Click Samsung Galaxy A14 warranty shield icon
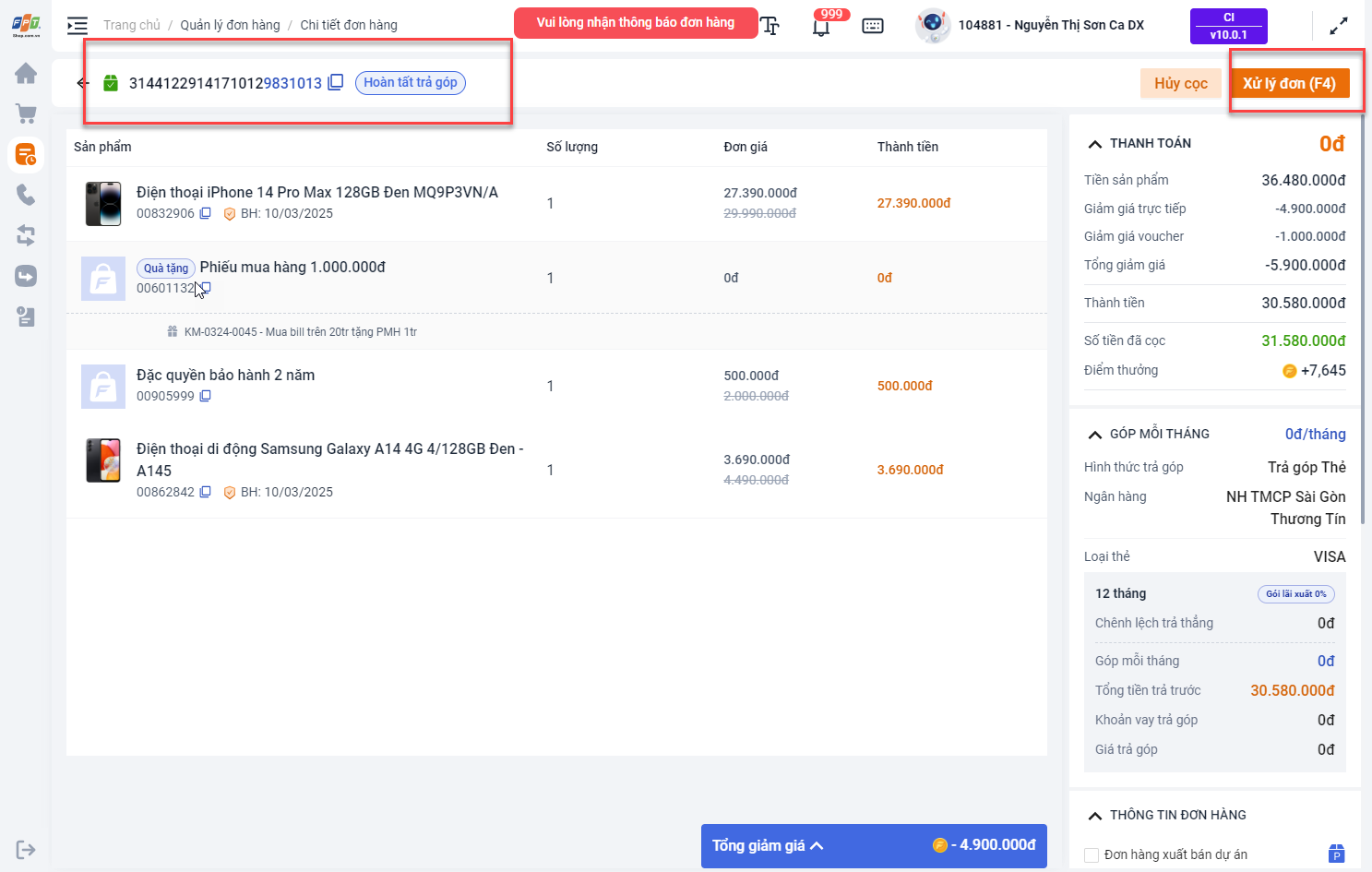Image resolution: width=1372 pixels, height=872 pixels. click(230, 493)
